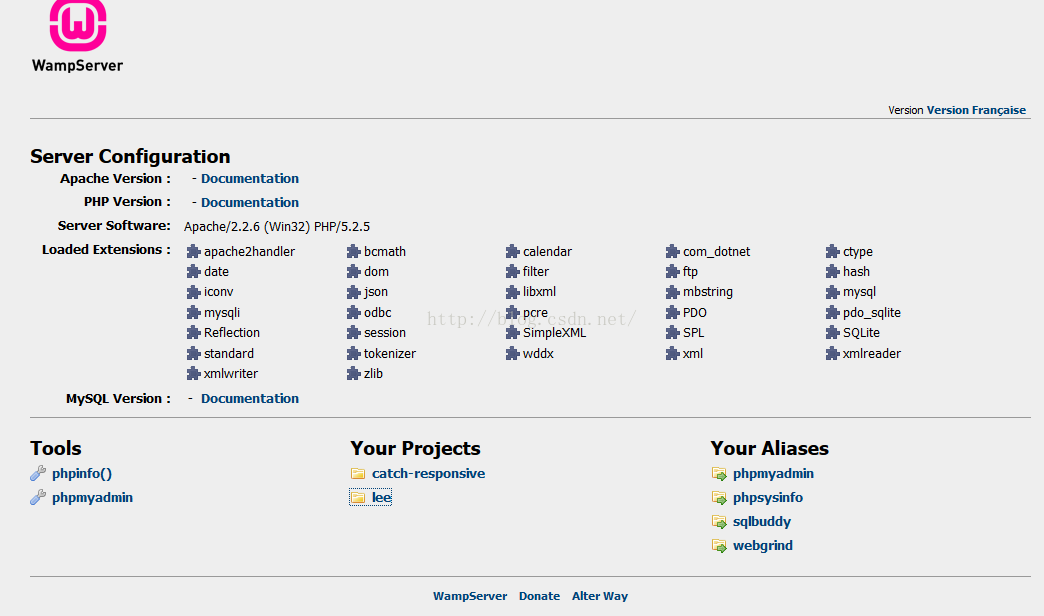Click the Donate footer link
Image resolution: width=1044 pixels, height=616 pixels.
[x=539, y=596]
